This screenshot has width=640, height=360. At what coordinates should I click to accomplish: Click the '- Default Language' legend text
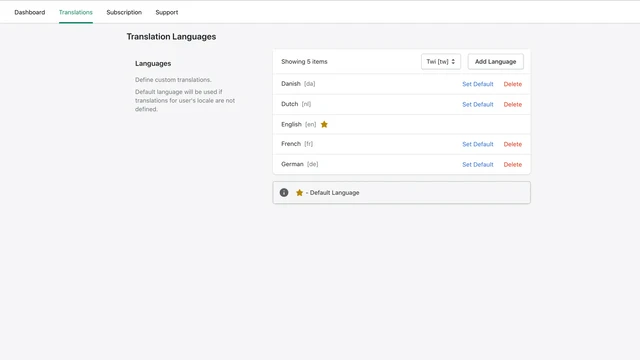(x=332, y=193)
